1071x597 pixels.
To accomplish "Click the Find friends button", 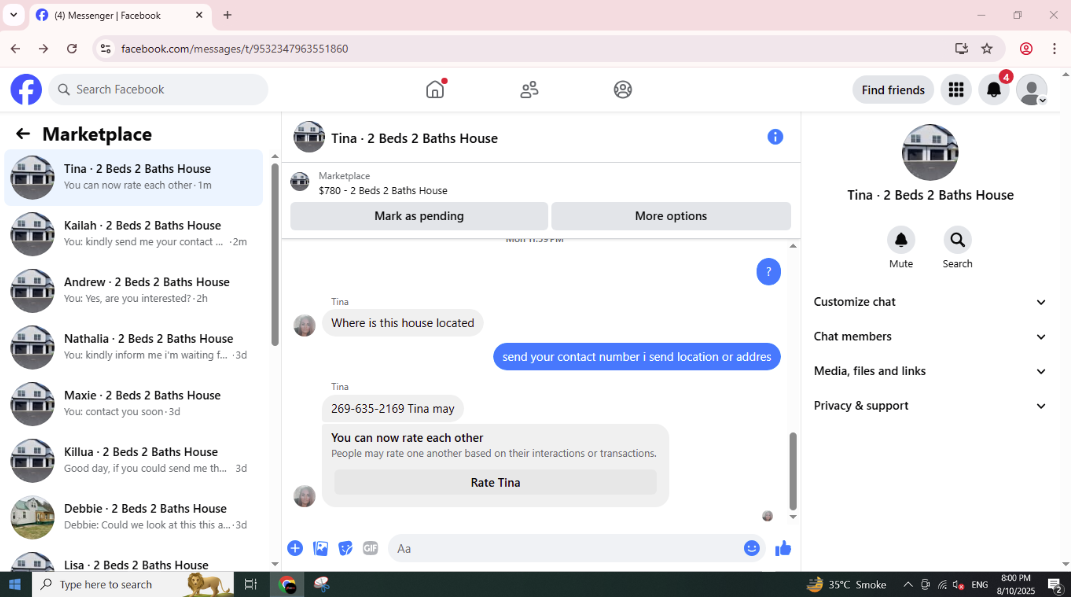I will tap(893, 89).
